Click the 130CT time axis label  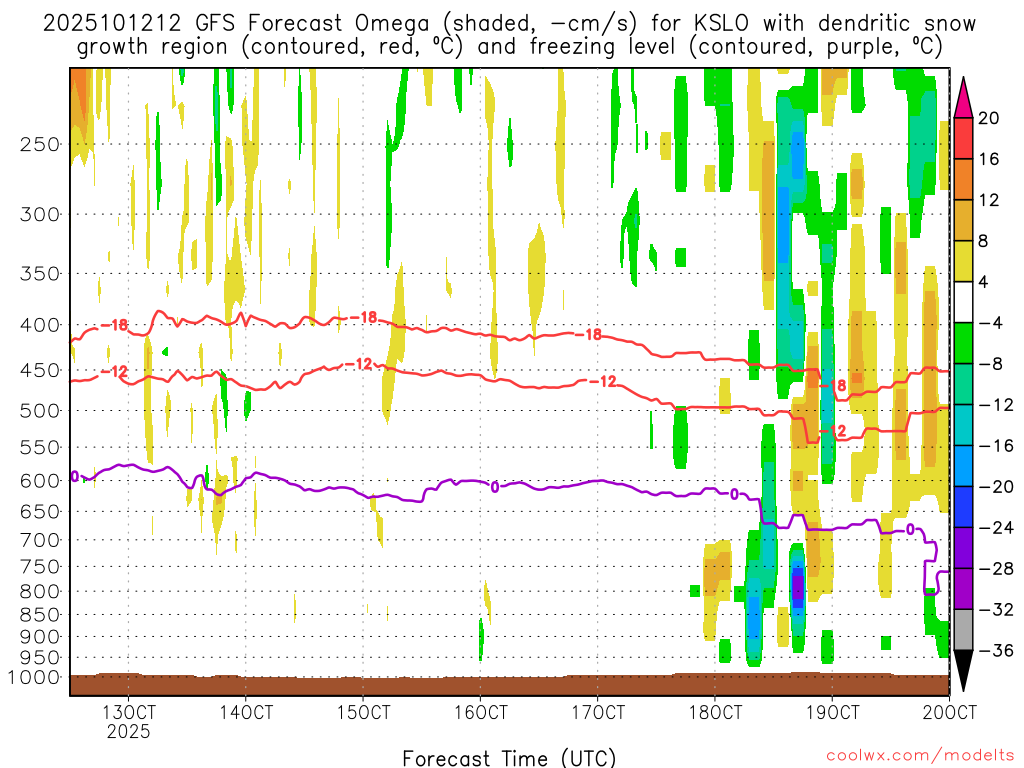(129, 712)
